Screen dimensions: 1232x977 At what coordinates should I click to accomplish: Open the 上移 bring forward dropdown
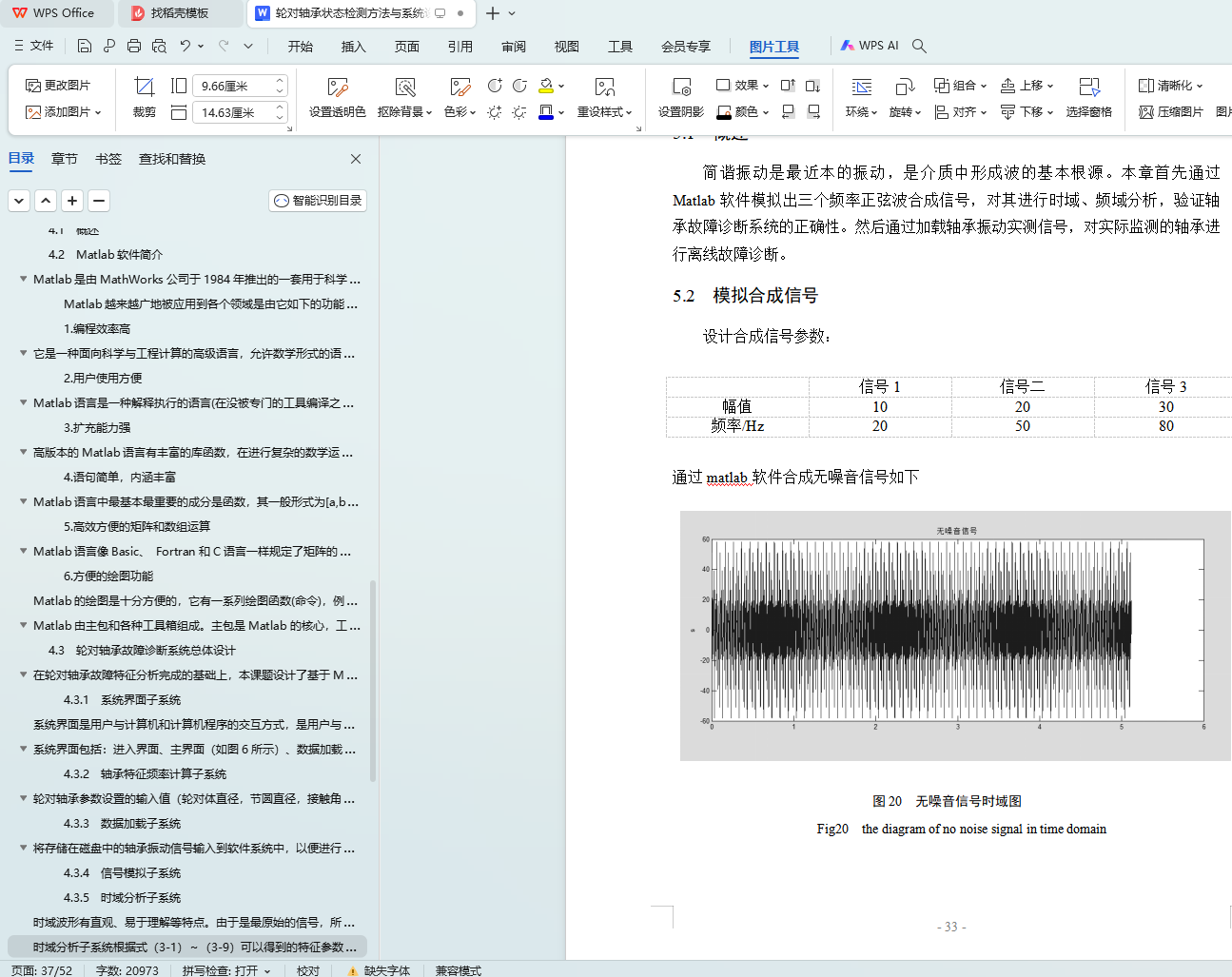[x=1027, y=86]
